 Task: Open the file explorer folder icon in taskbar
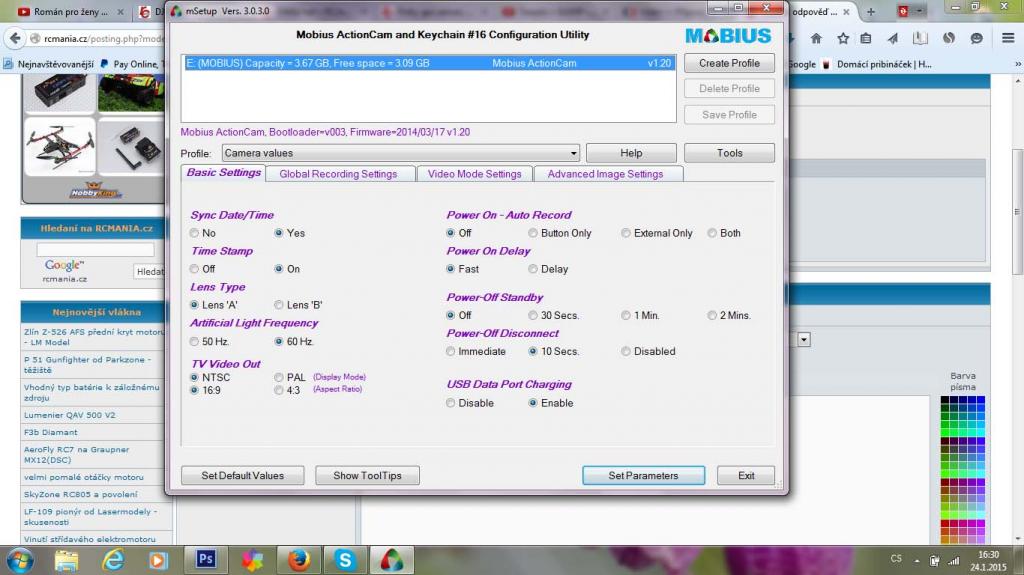67,559
